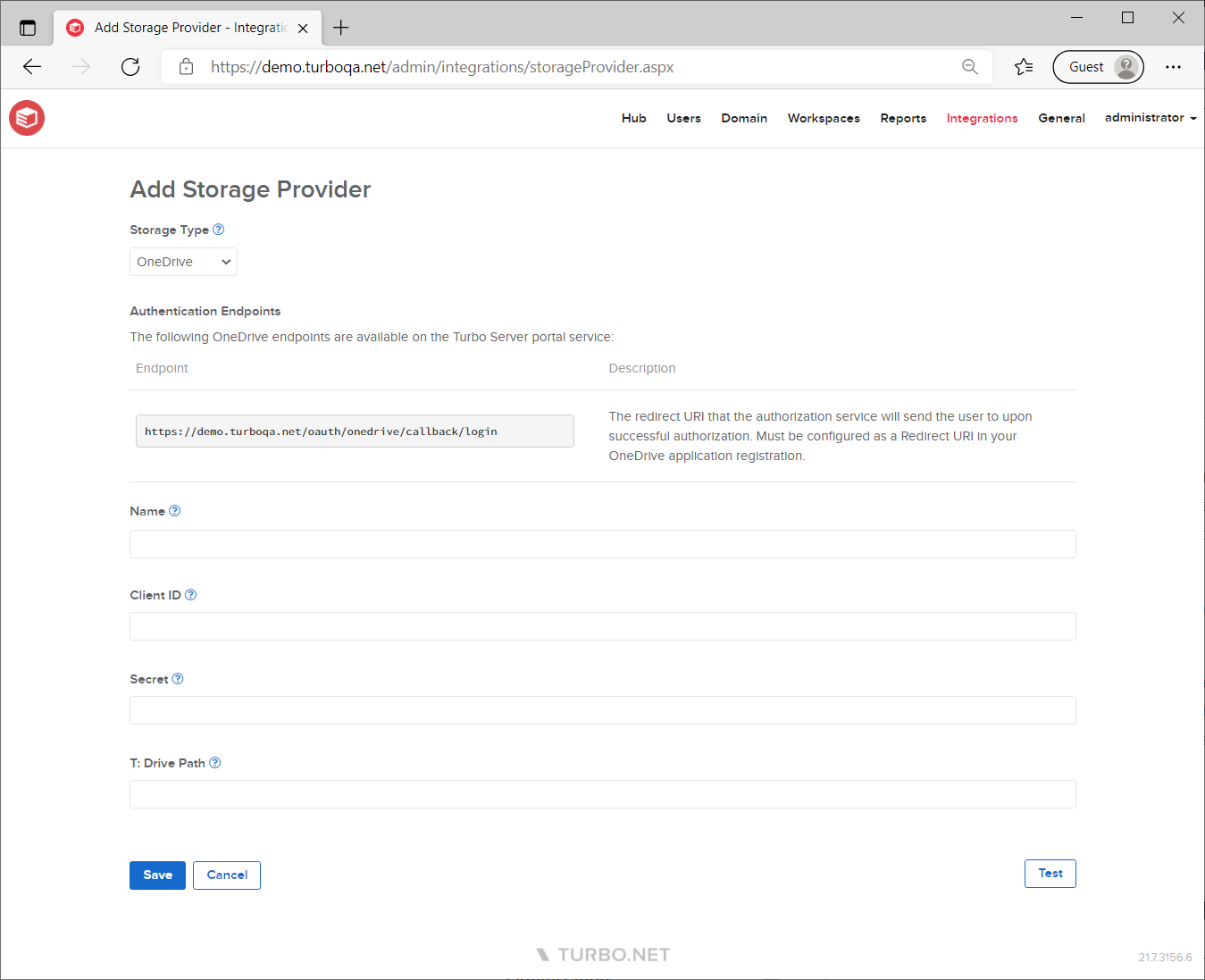
Task: Open the browser favorites star icon
Action: (1024, 67)
